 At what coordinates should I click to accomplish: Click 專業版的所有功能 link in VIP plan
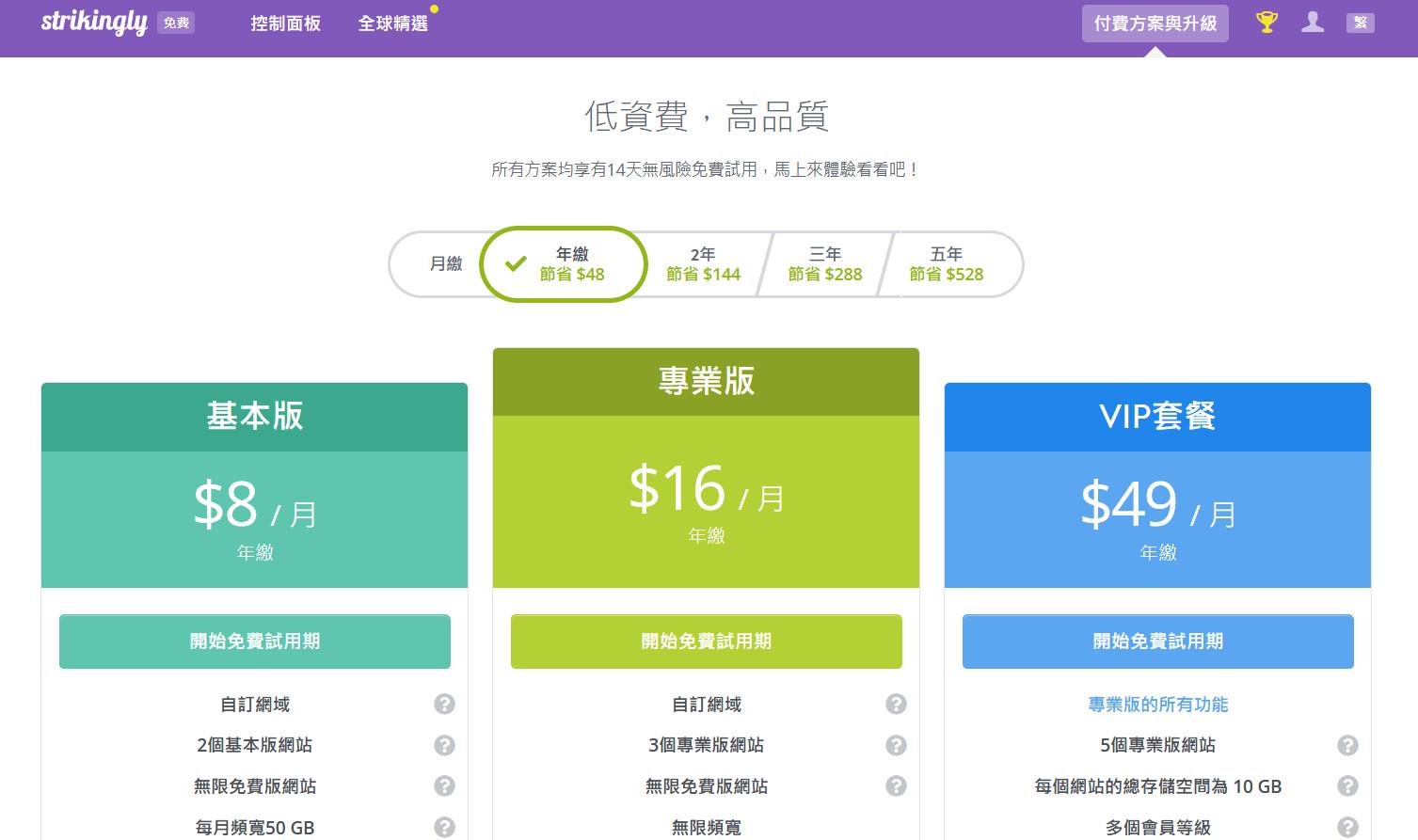(1157, 705)
